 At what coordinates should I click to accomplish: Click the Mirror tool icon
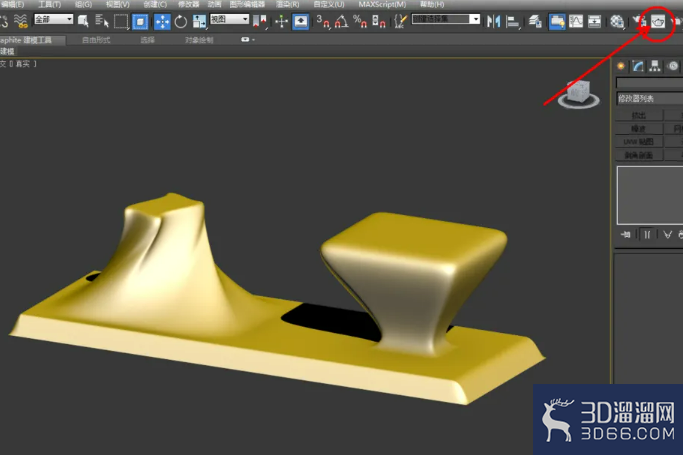click(494, 21)
